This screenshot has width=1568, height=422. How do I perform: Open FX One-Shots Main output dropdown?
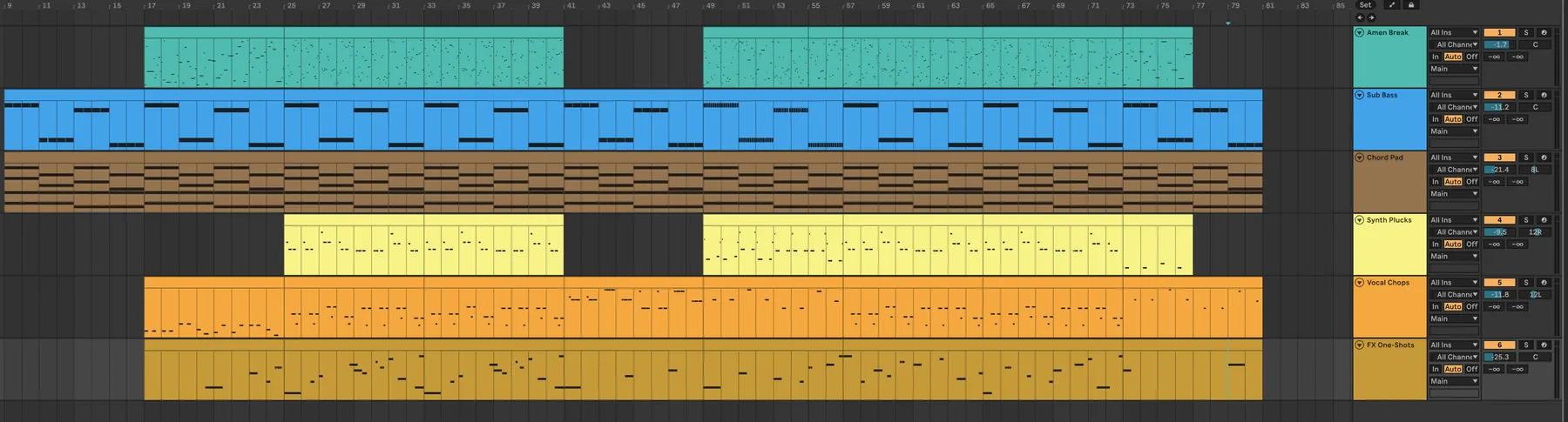(1454, 381)
